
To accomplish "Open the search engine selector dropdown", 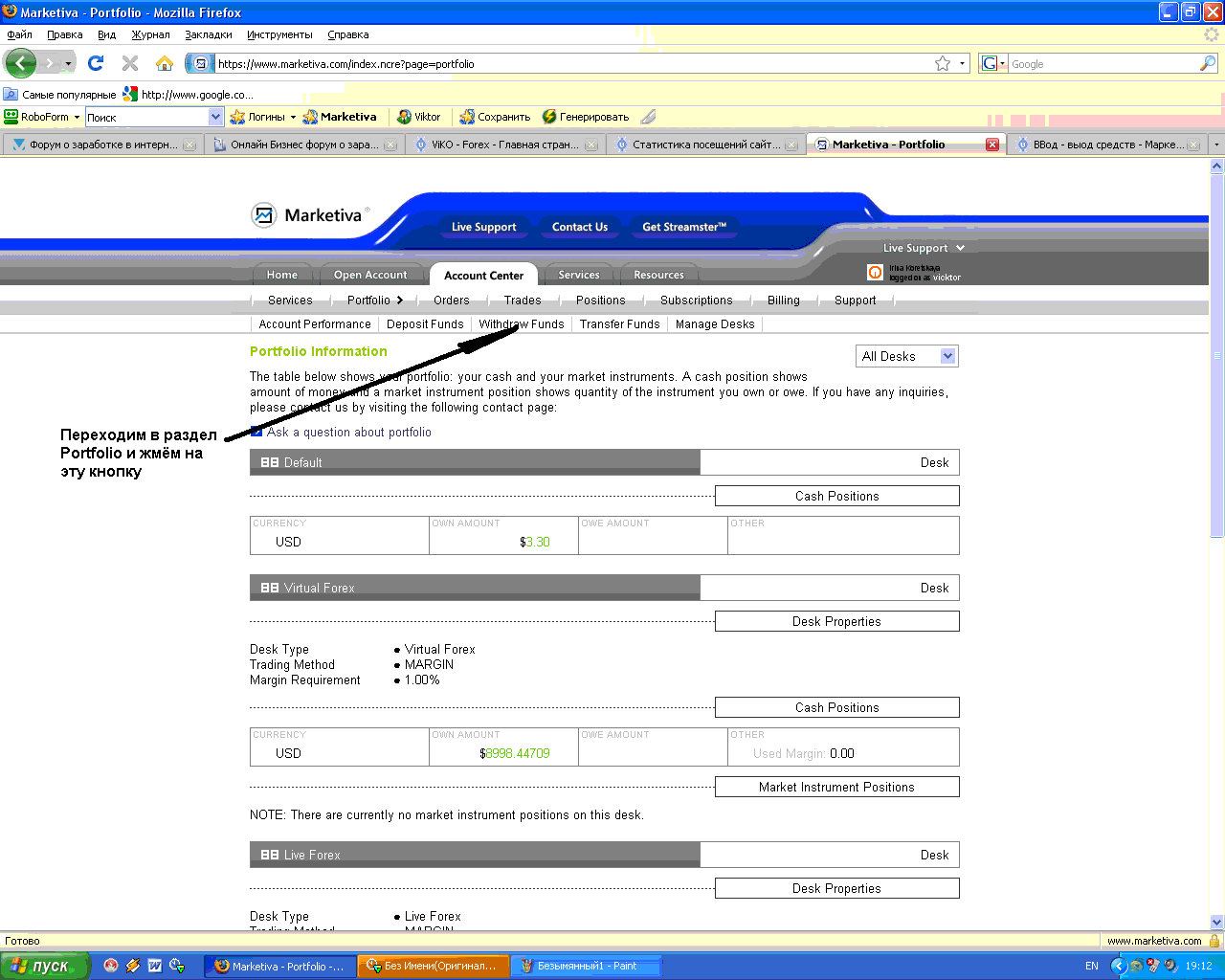I will tap(1002, 64).
